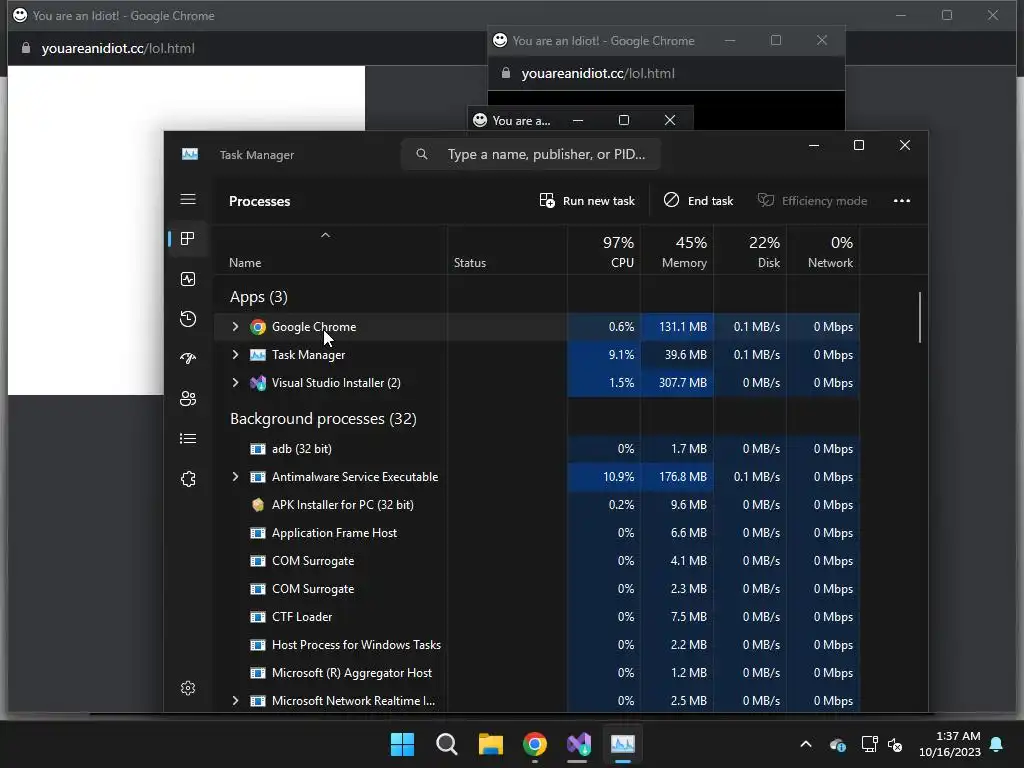The width and height of the screenshot is (1024, 768).
Task: Open Performance page icon in sidebar
Action: click(x=188, y=279)
